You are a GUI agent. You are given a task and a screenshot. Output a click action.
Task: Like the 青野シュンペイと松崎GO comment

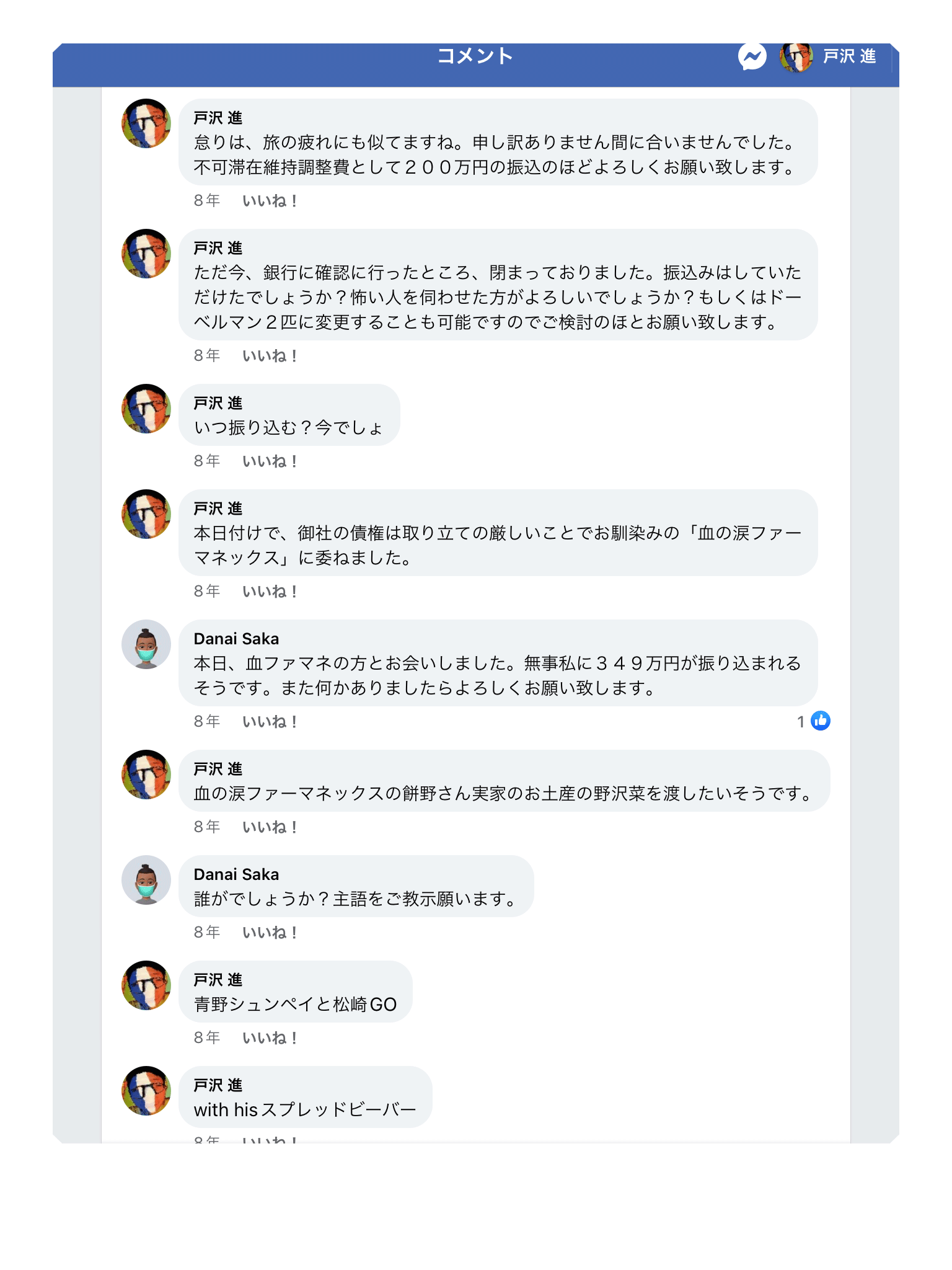click(x=270, y=1038)
